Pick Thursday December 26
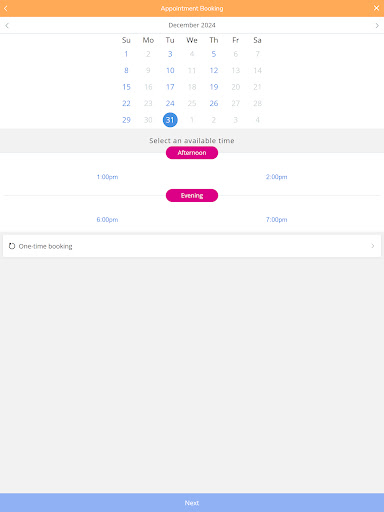 214,103
